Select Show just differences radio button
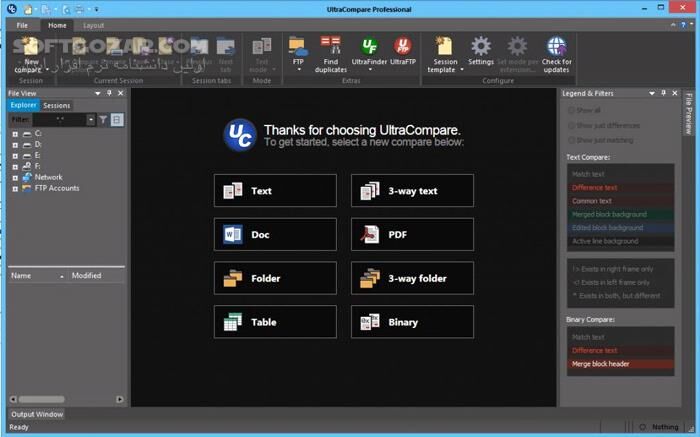 571,125
